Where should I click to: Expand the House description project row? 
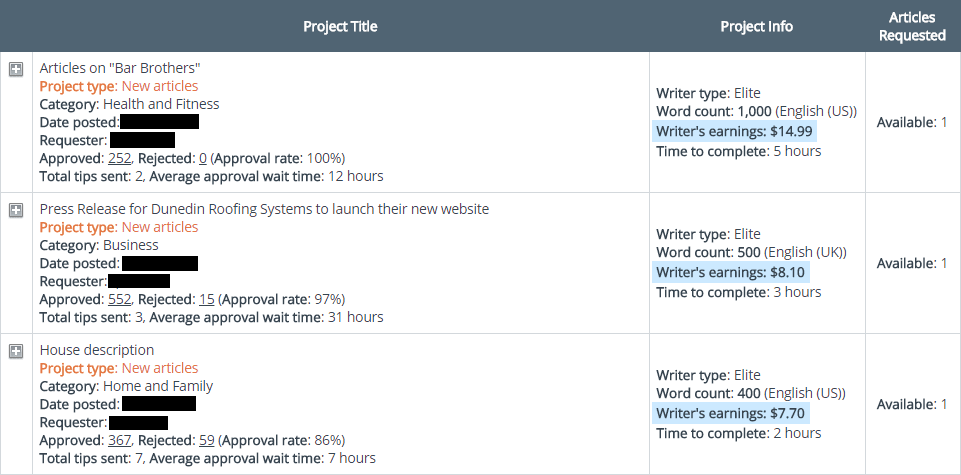tap(16, 351)
